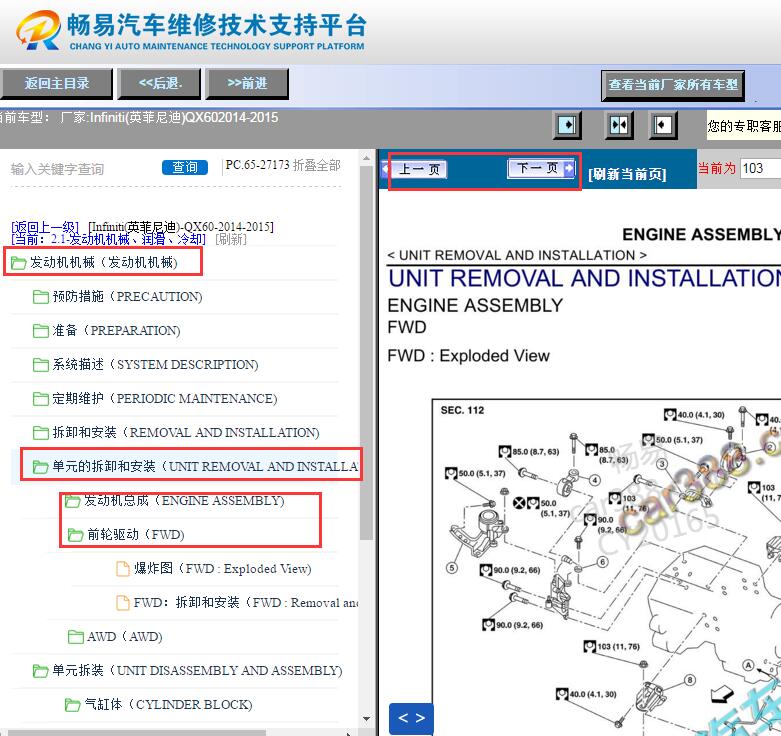Click folder icon beside 预防措施 PRECAUTION
The height and width of the screenshot is (736, 781).
[x=40, y=297]
